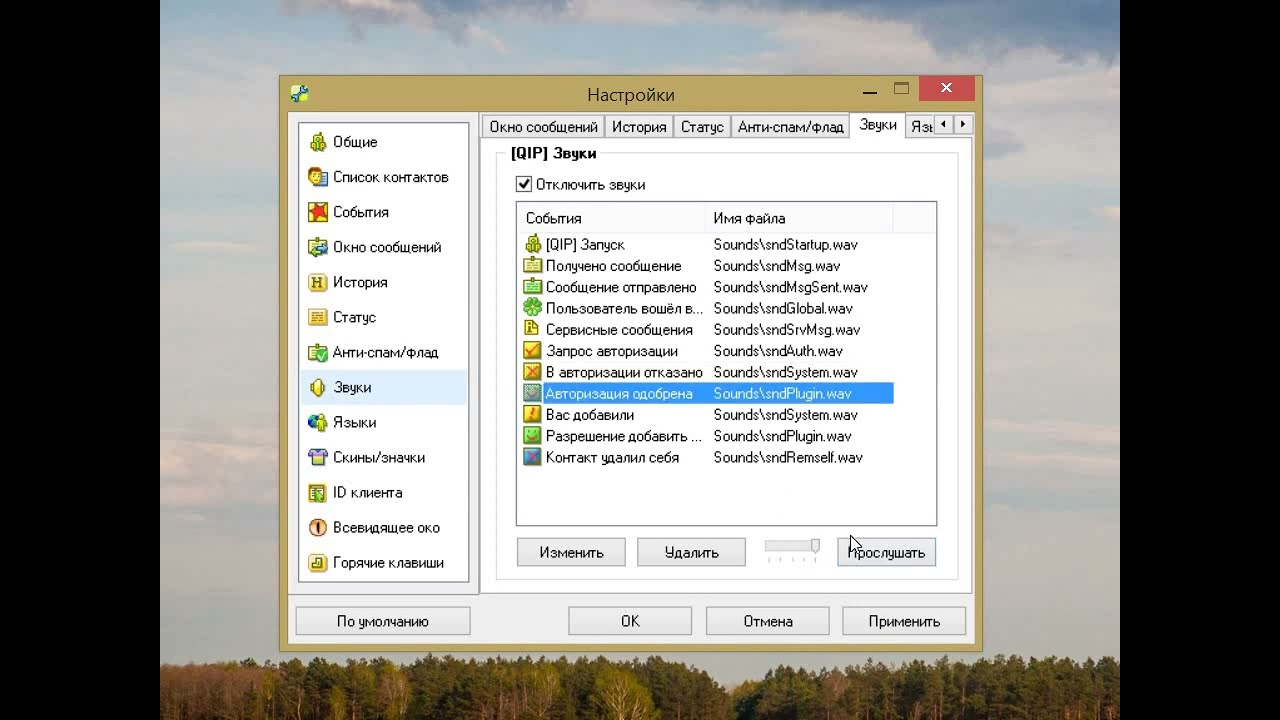Click the Общие sidebar icon
This screenshot has width=1280, height=720.
tap(317, 142)
